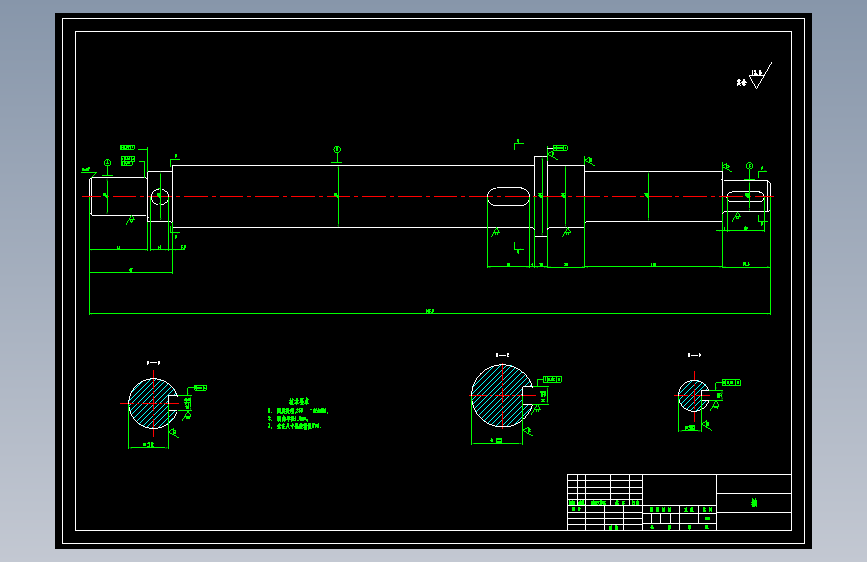Screen dimensions: 867x562
Task: Click the topmost tolerance frame above left shaft end
Action: (128, 148)
